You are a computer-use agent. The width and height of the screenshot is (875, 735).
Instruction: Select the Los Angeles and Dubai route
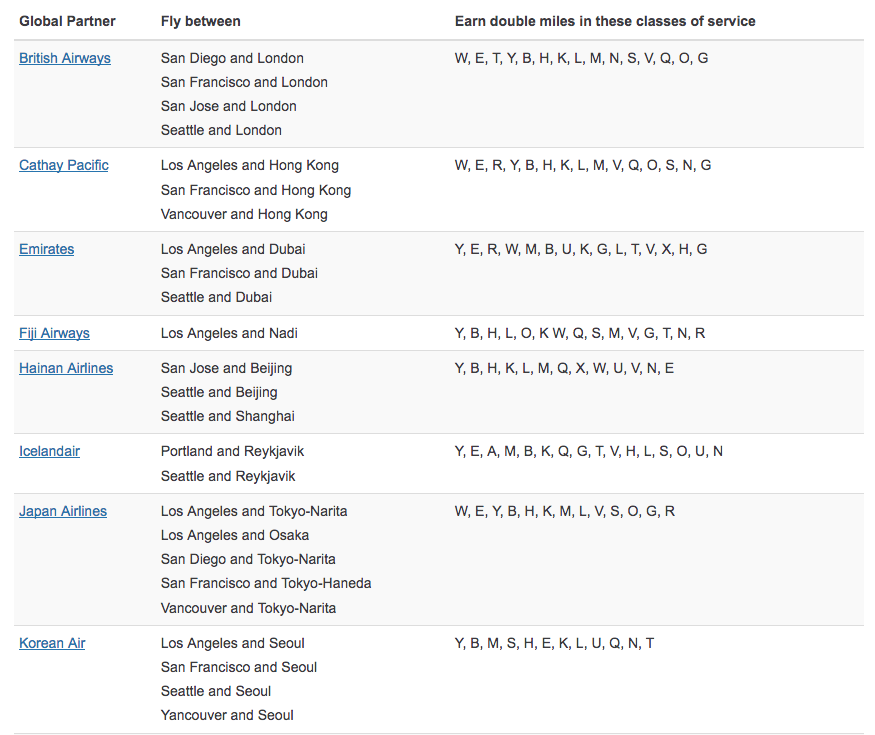(x=233, y=249)
